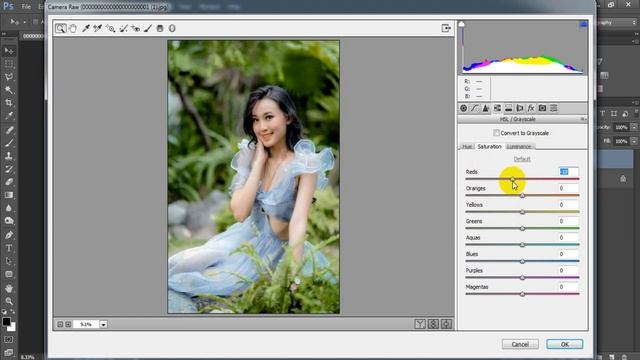Select the Photoshop Lasso tool
Viewport: 640px width, 360px height.
tap(9, 77)
